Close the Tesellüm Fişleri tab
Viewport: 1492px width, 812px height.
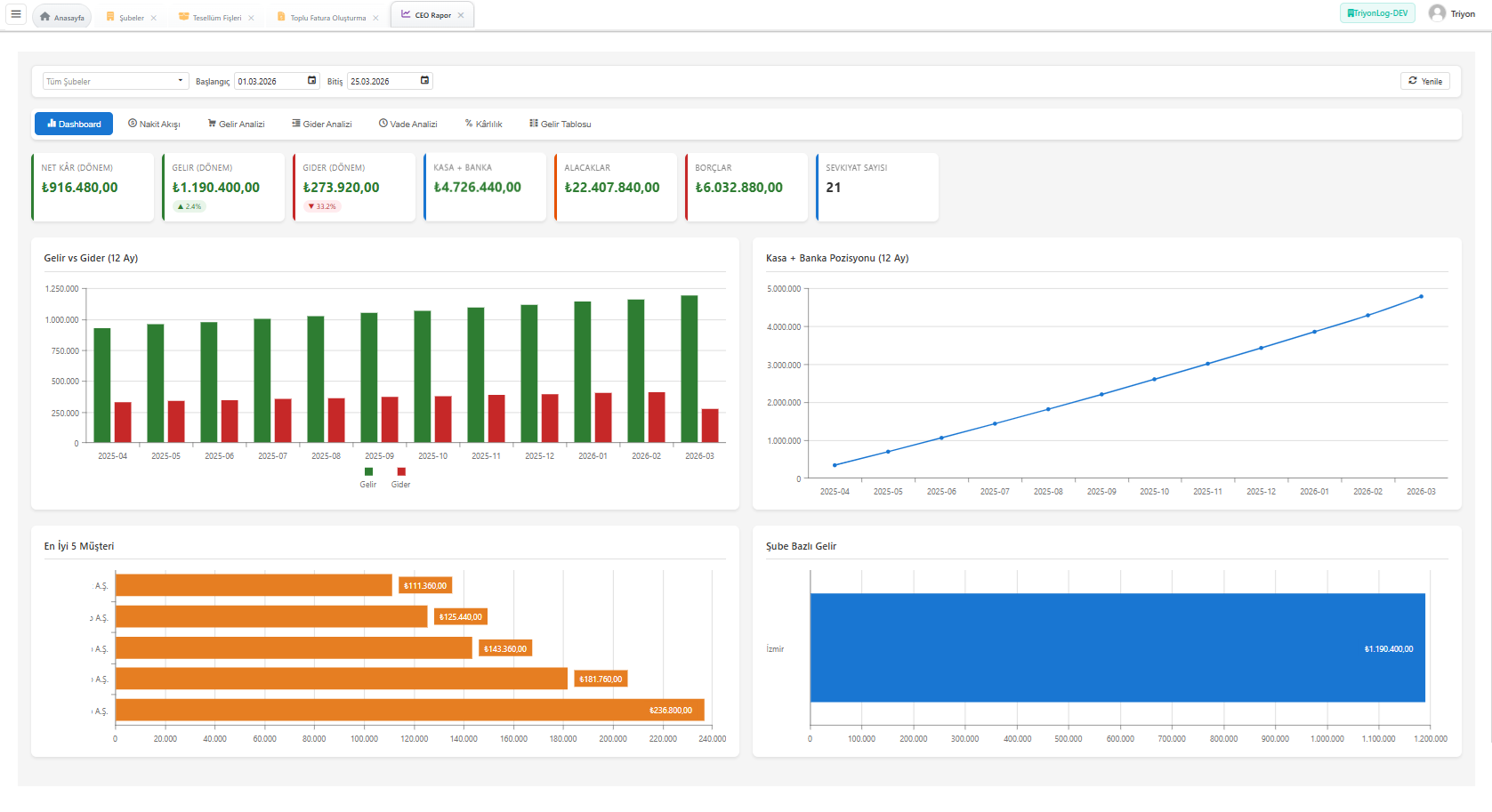pyautogui.click(x=251, y=18)
